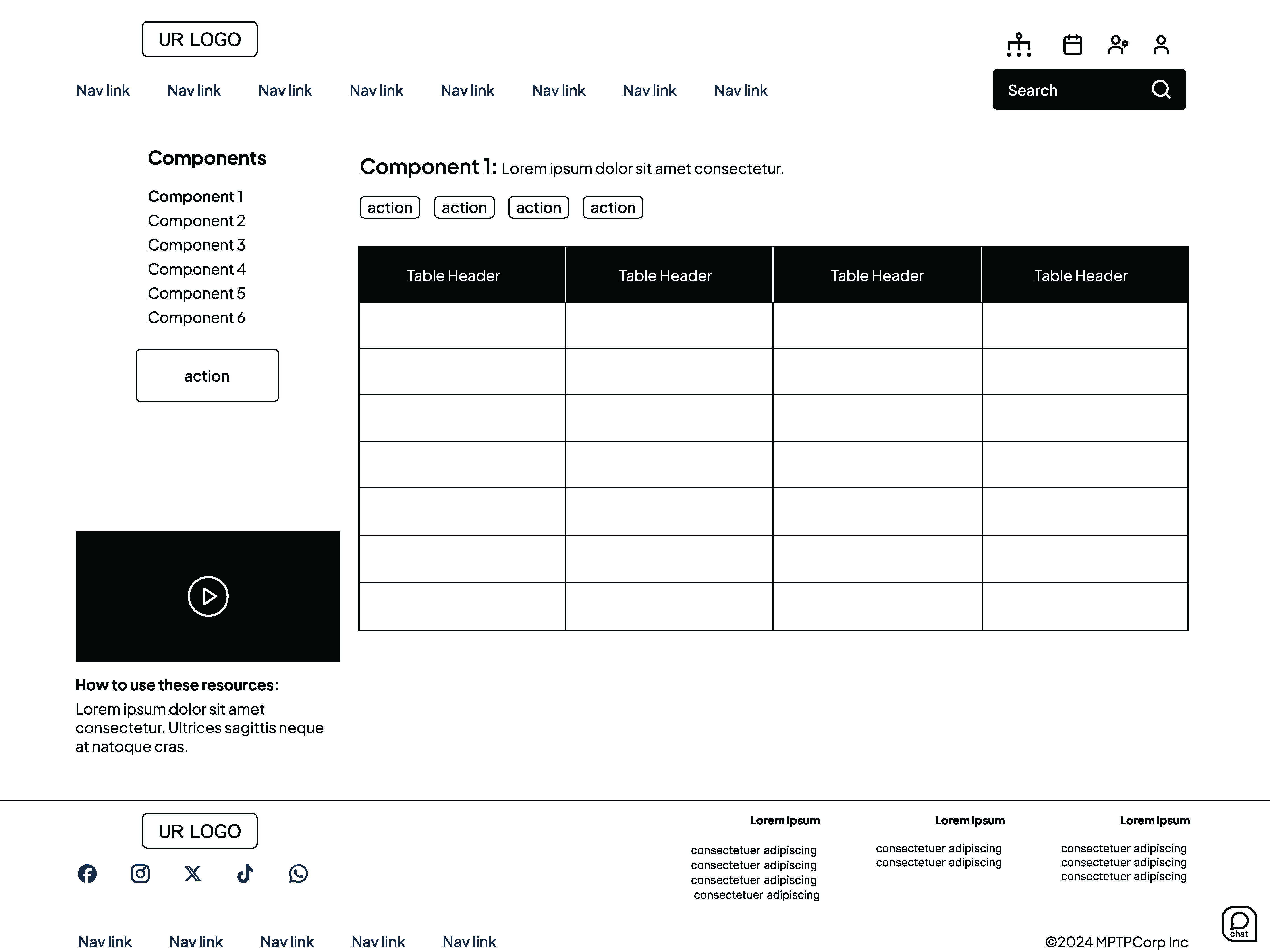Image resolution: width=1270 pixels, height=952 pixels.
Task: Open the user settings icon in header
Action: 1117,45
